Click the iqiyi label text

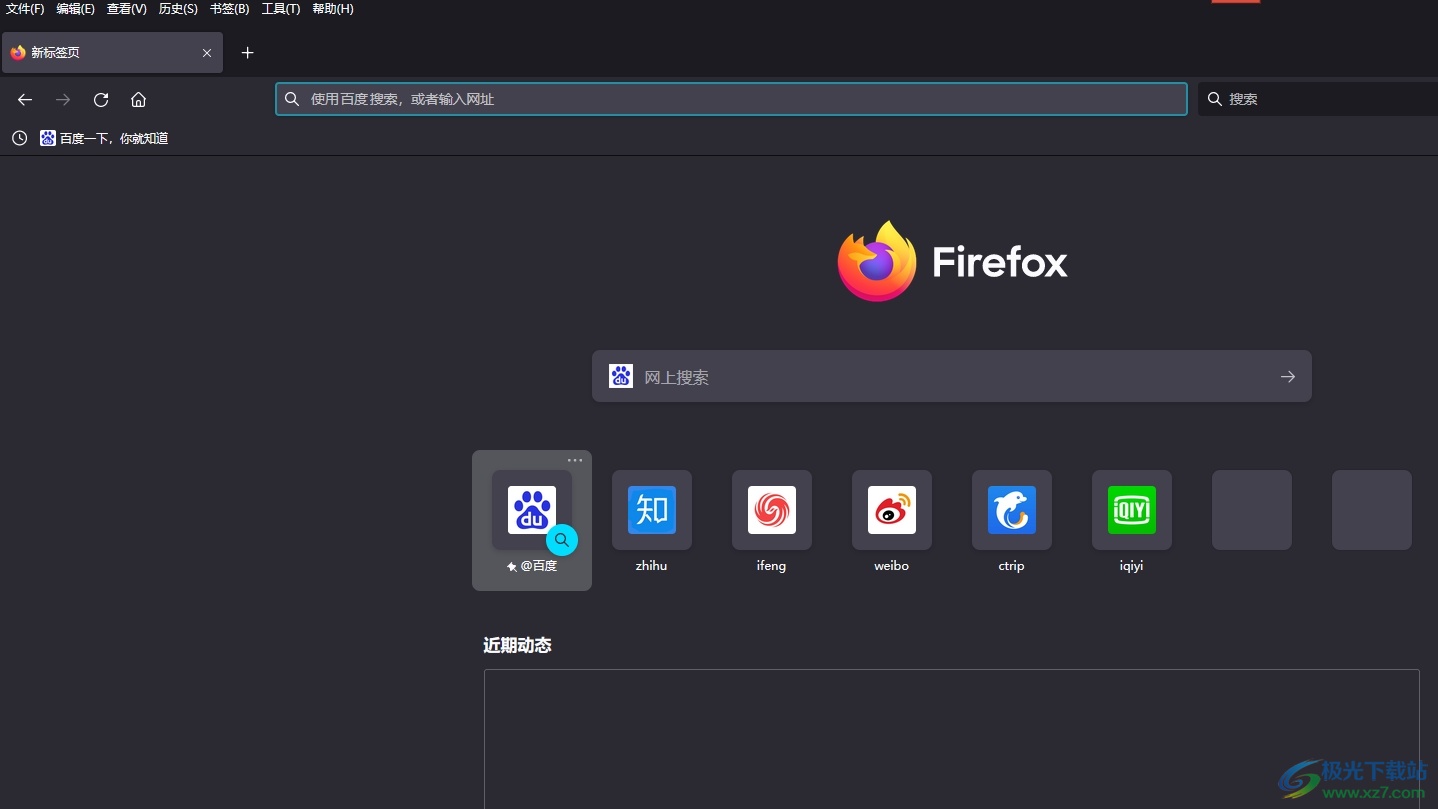tap(1131, 566)
